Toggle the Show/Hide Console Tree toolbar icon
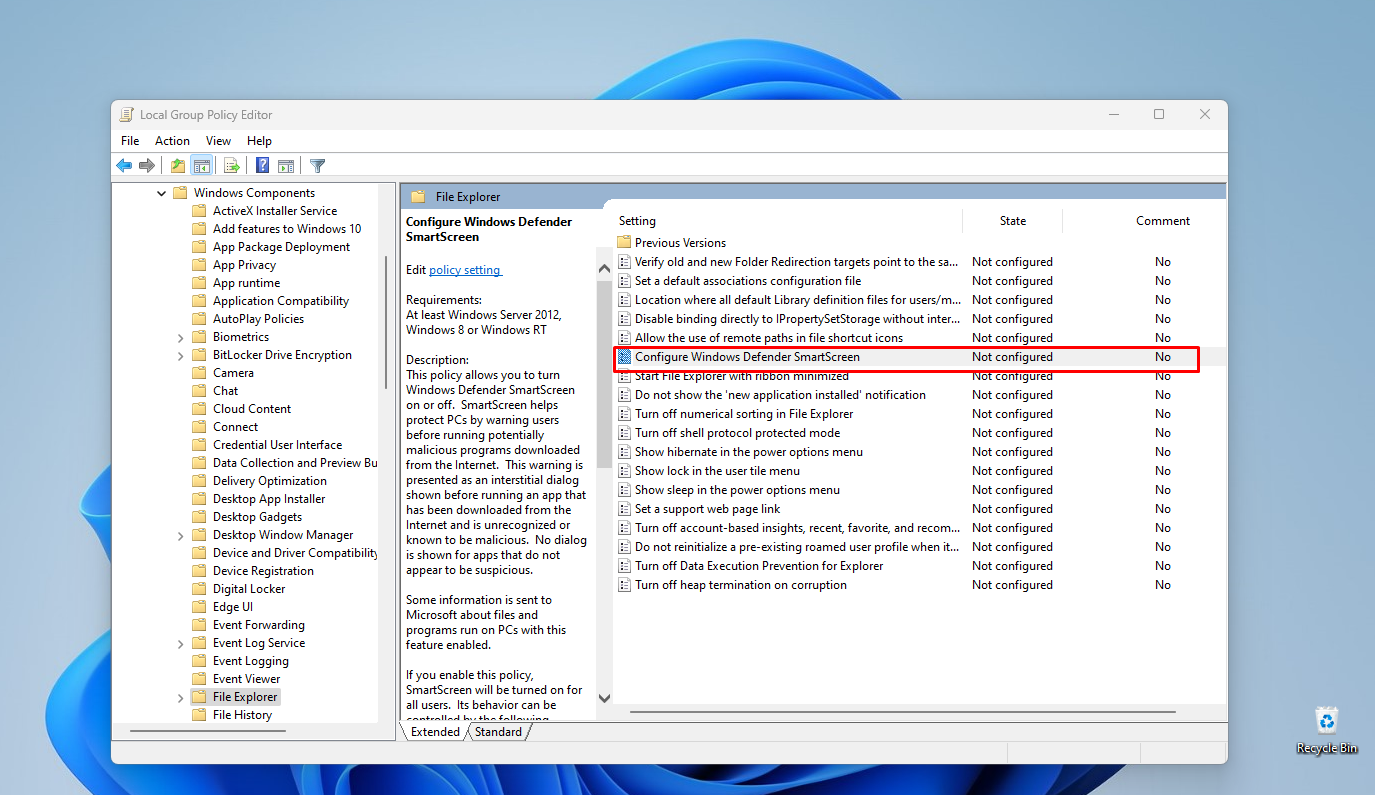This screenshot has width=1375, height=795. point(201,166)
